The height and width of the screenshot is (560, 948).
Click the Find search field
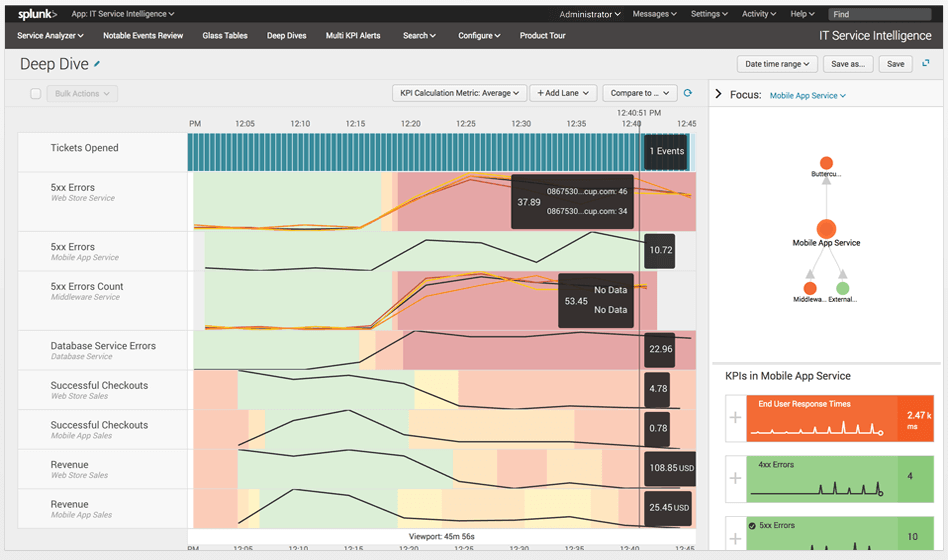point(879,14)
